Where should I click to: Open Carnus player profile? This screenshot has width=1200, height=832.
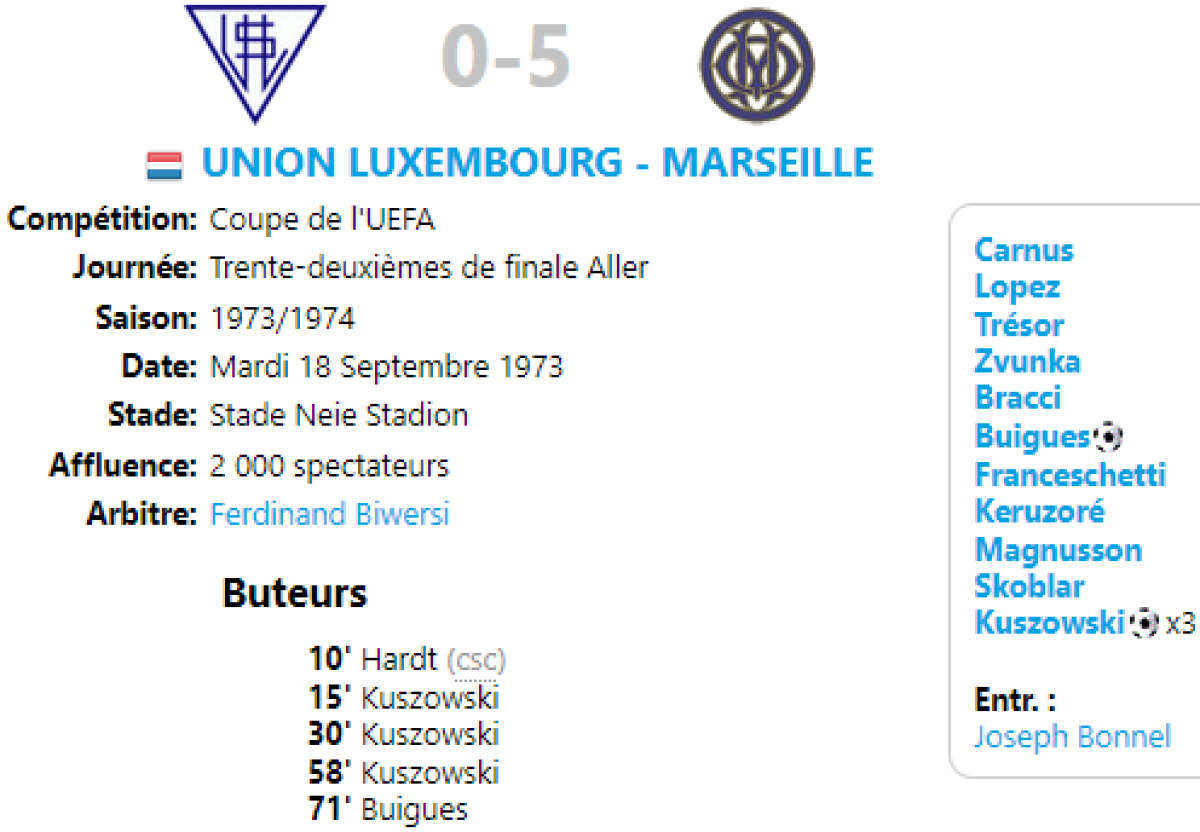point(1024,250)
